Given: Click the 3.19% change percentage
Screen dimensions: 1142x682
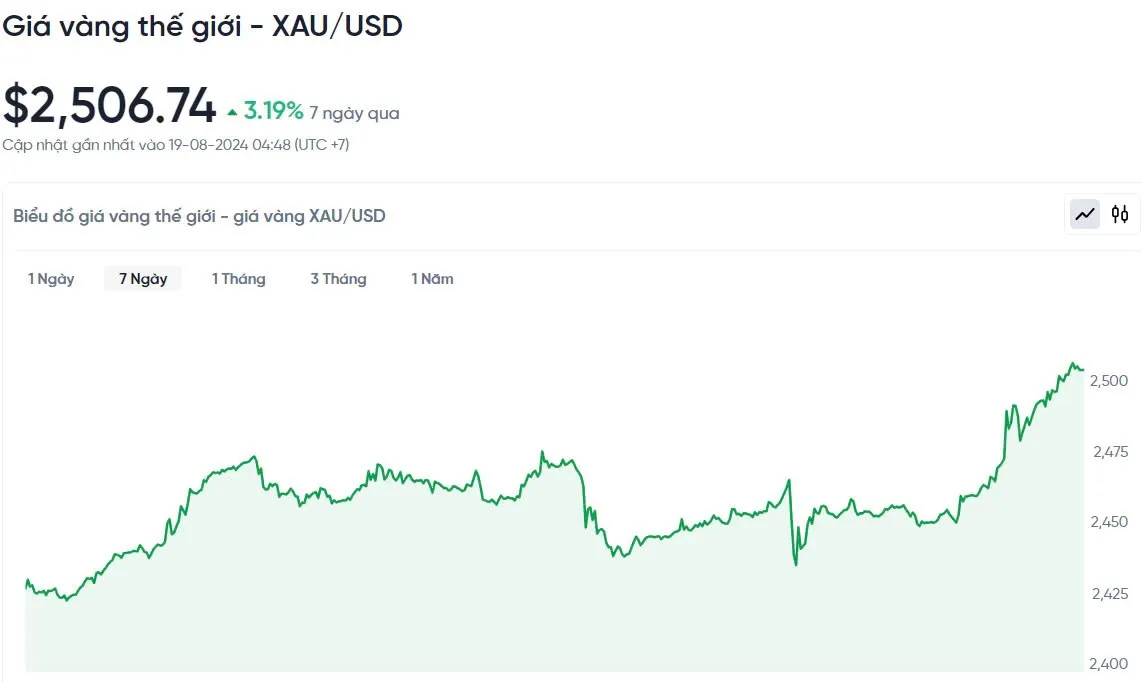Looking at the screenshot, I should (x=273, y=111).
